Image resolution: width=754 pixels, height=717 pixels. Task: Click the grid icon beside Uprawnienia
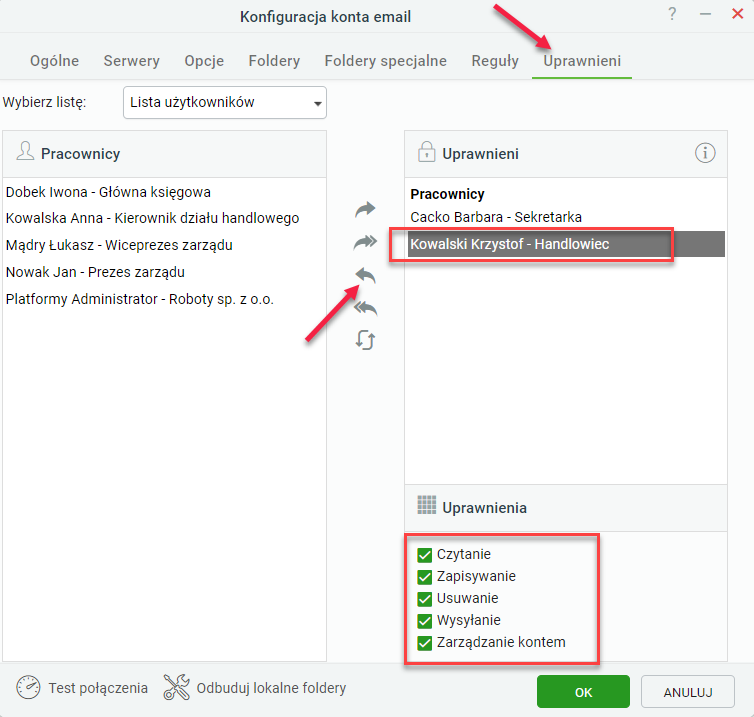coord(427,505)
